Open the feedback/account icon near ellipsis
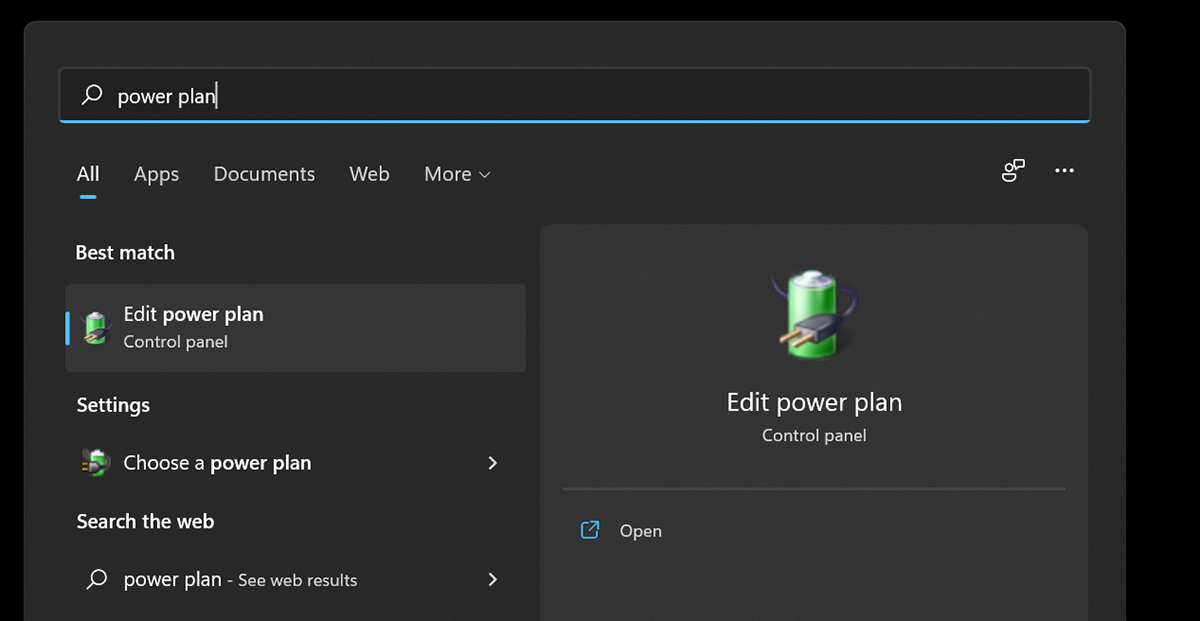 [1013, 171]
